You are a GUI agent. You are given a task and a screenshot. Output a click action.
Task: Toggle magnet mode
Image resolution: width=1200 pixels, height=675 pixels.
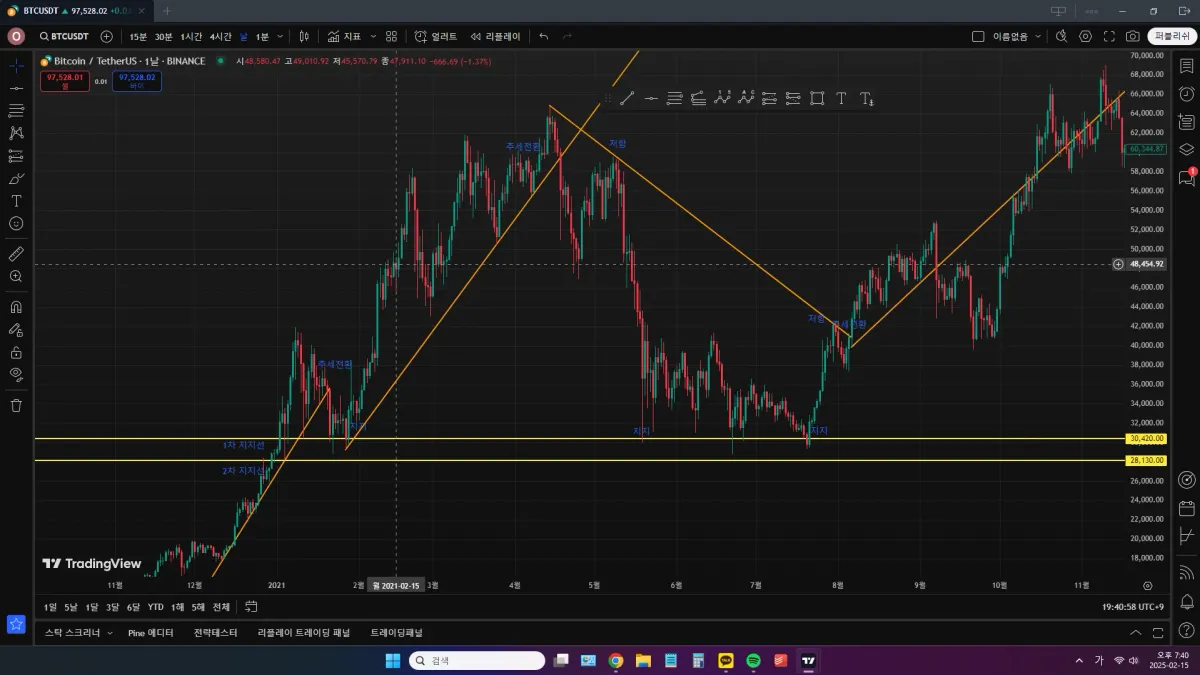tap(16, 306)
